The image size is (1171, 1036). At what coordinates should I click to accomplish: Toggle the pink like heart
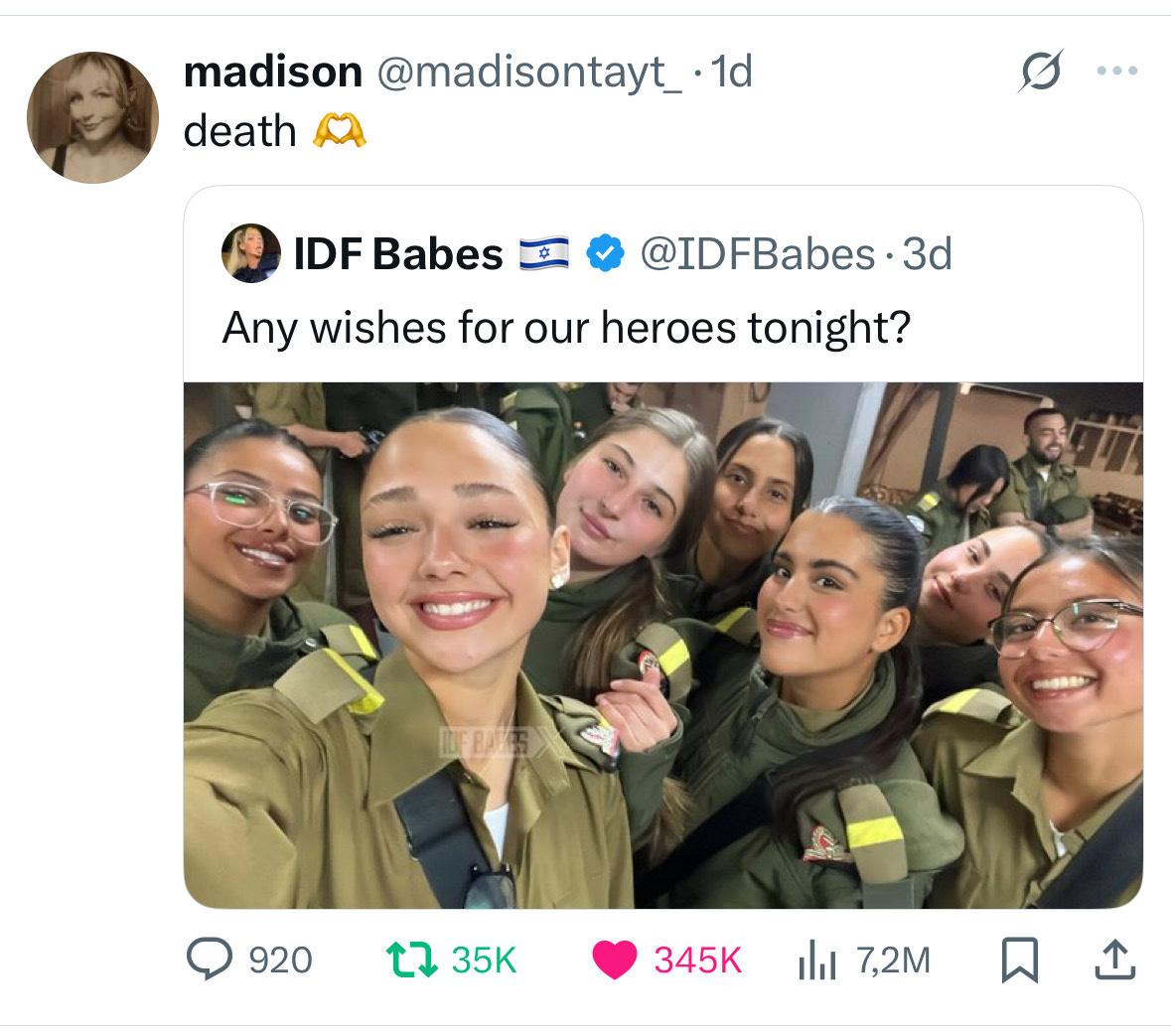614,960
